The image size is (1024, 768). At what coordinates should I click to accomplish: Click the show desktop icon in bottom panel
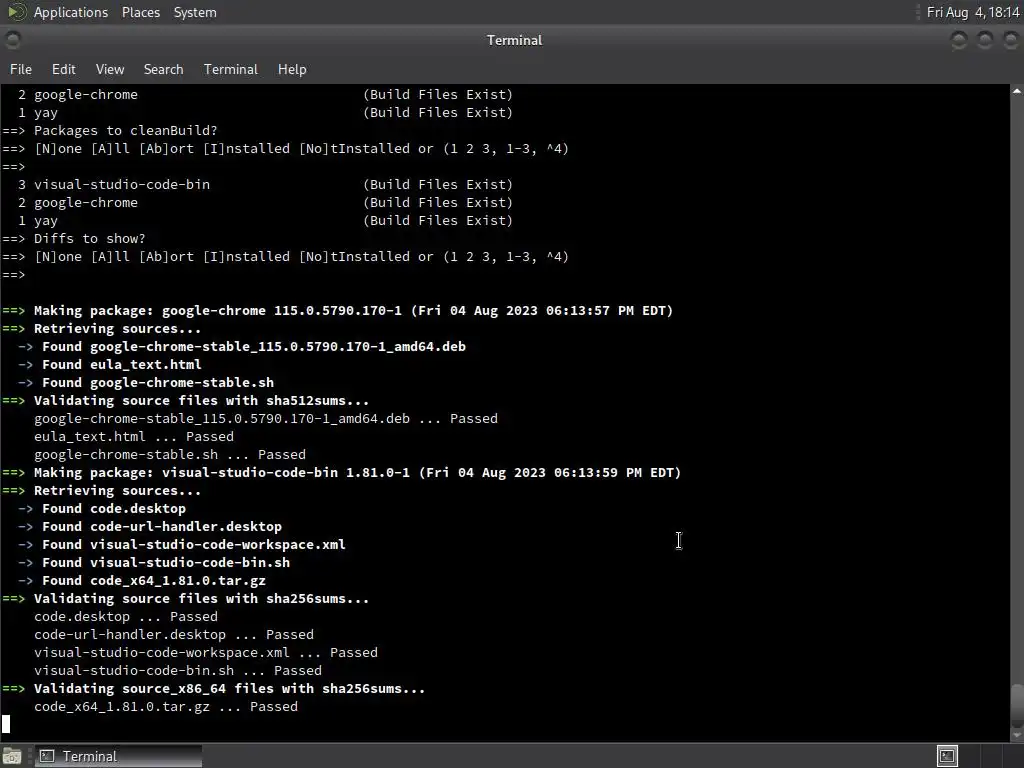[x=12, y=756]
